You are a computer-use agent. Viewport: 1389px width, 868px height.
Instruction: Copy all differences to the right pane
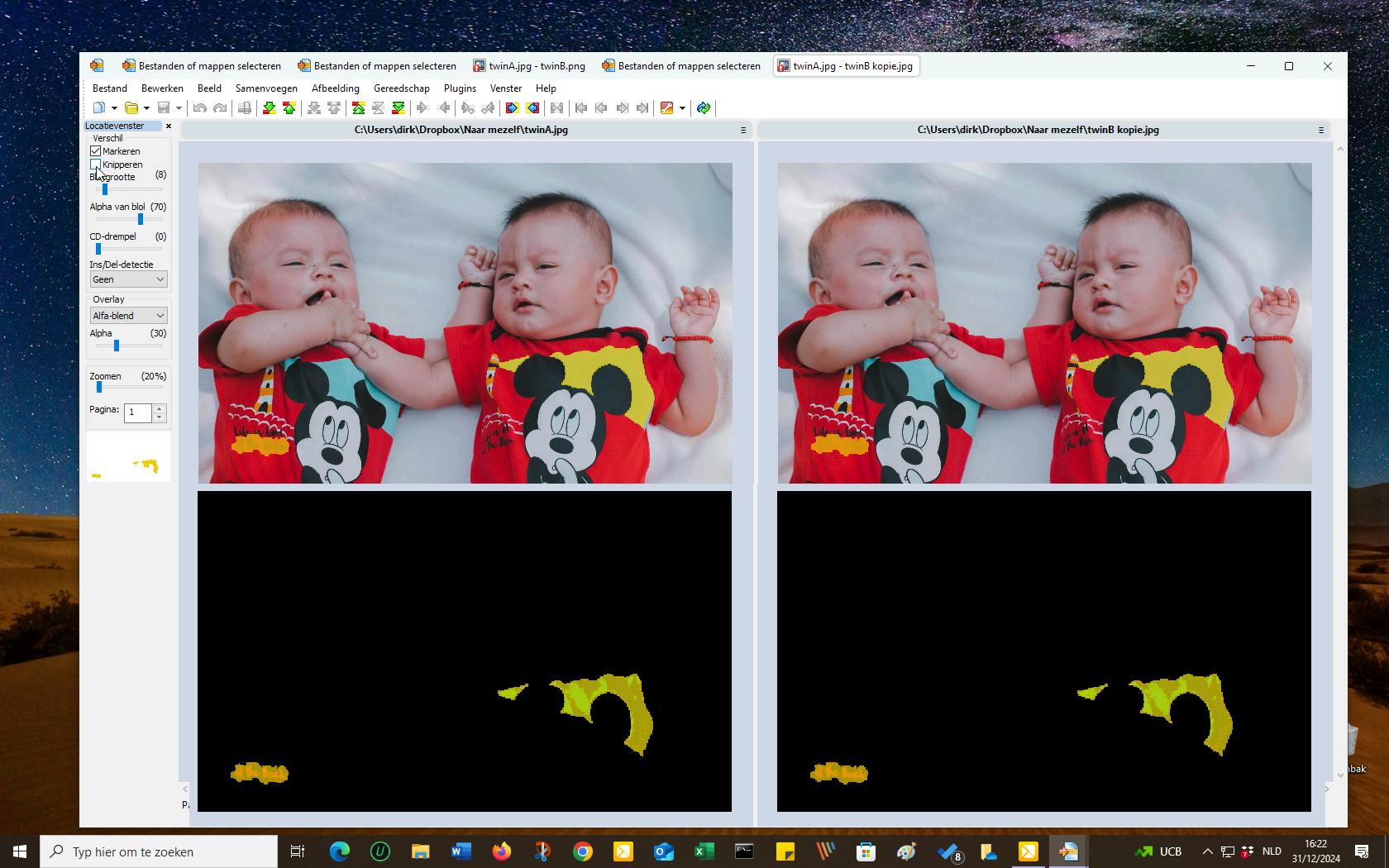click(x=512, y=107)
